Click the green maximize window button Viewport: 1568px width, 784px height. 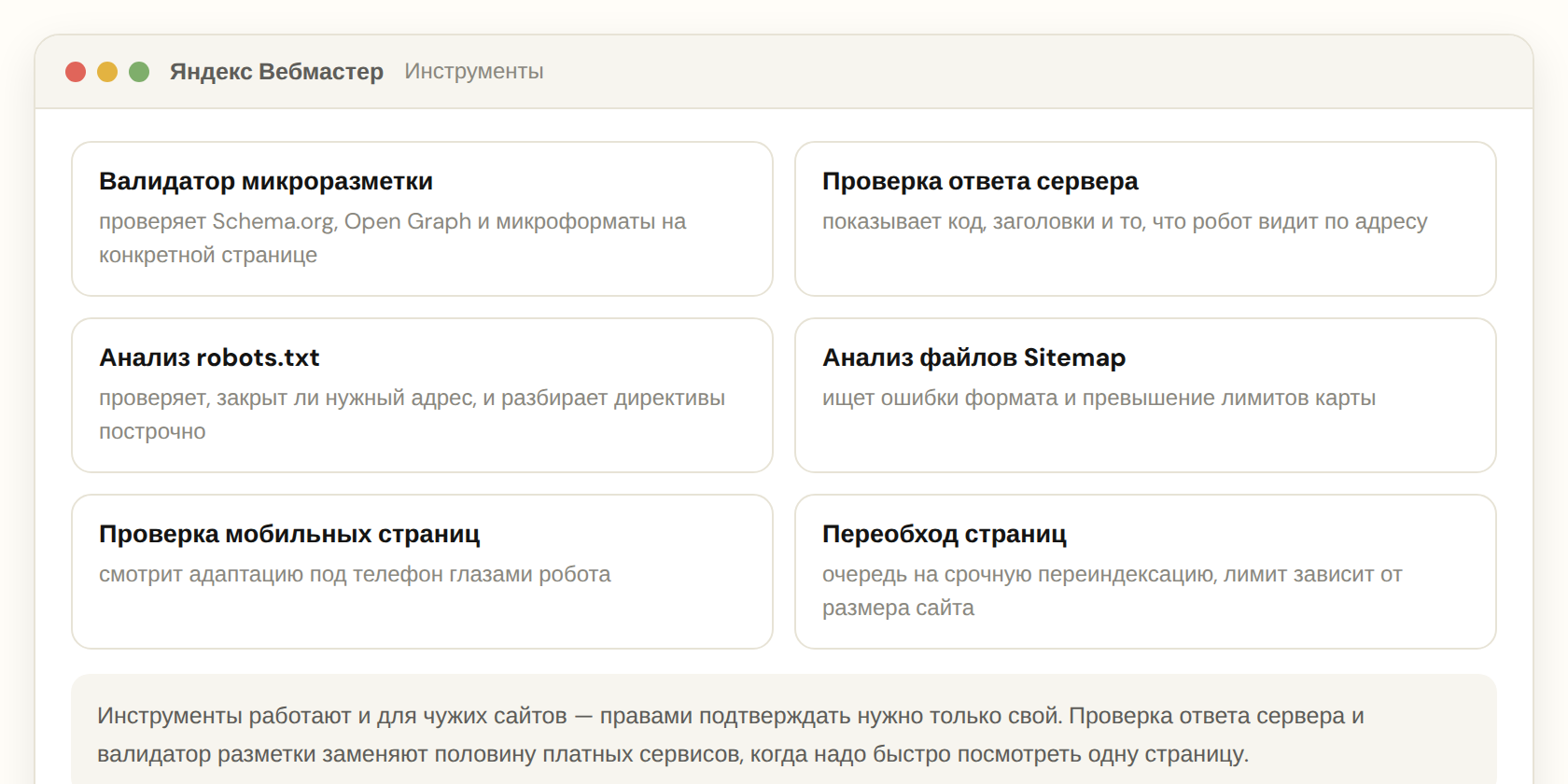[x=139, y=72]
